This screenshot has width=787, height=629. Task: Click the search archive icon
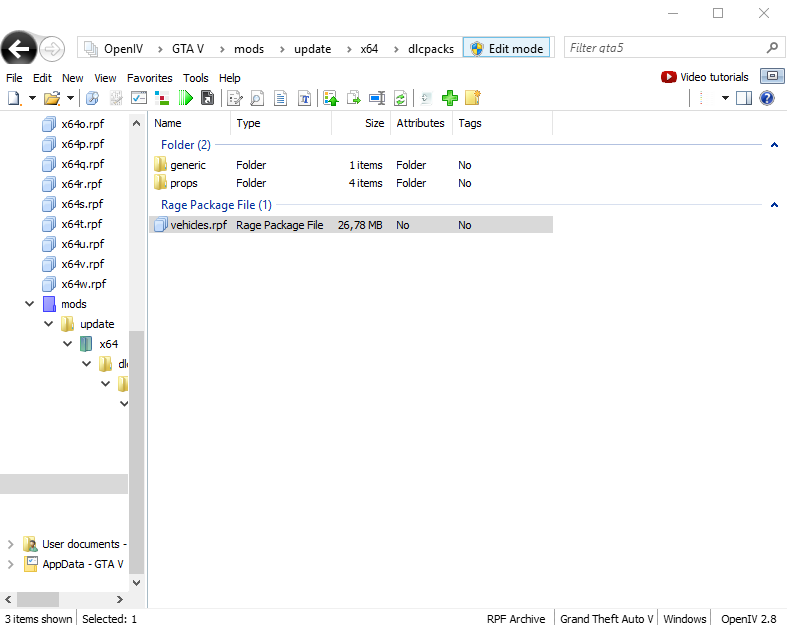(x=92, y=98)
